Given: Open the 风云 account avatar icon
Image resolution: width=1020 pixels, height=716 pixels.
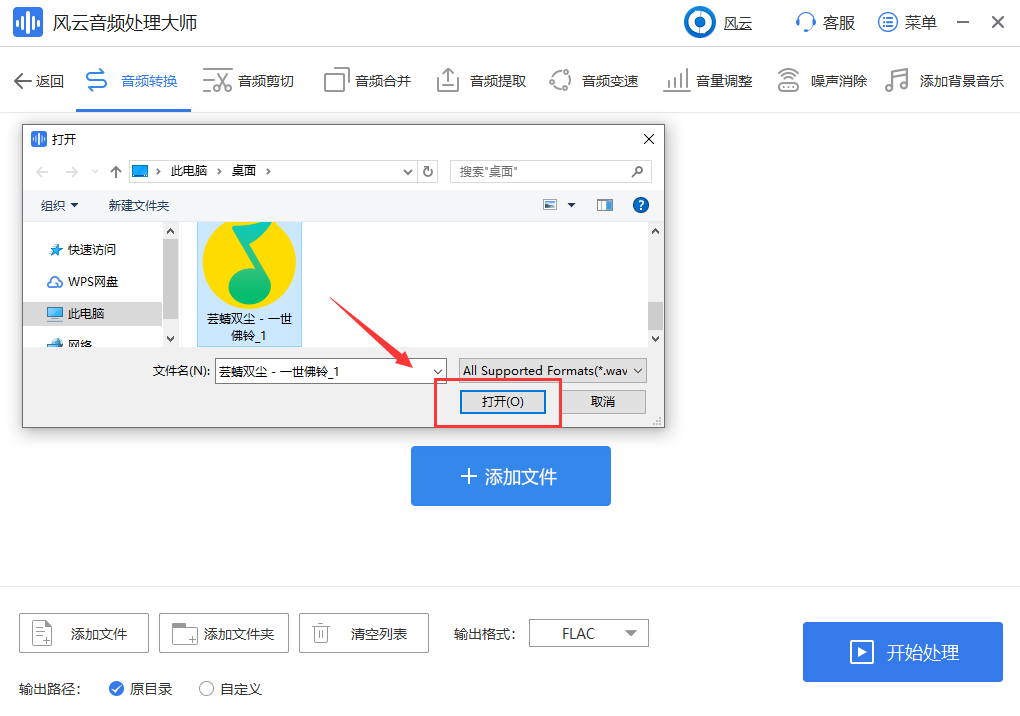Looking at the screenshot, I should (700, 23).
